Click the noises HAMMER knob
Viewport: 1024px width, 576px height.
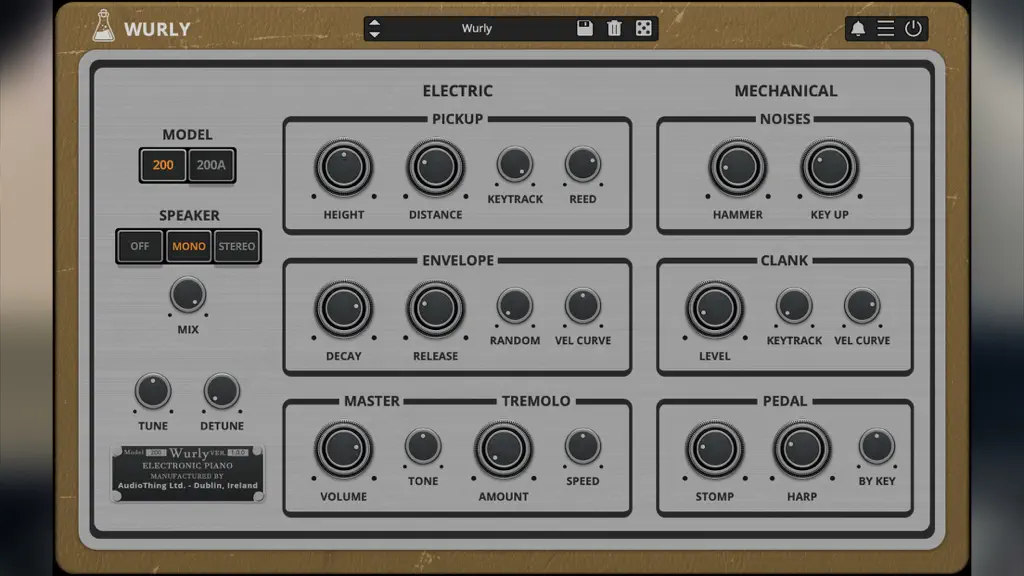coord(737,167)
